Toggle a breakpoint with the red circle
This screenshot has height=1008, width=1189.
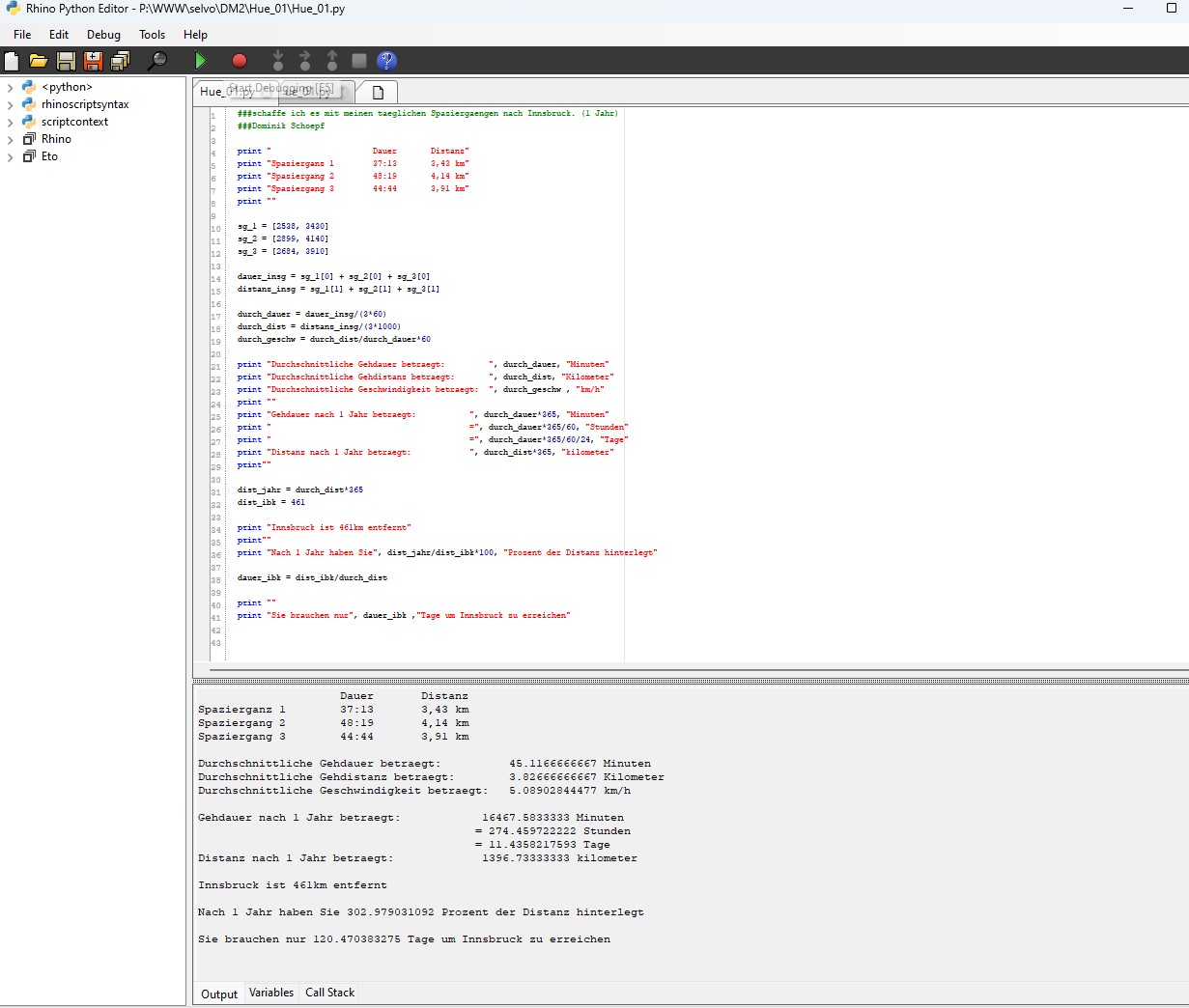pyautogui.click(x=238, y=60)
